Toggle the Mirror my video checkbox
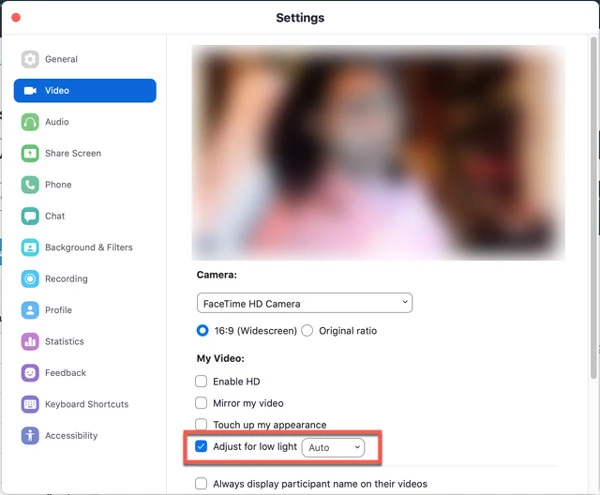Screen dimensions: 600x495 point(202,403)
